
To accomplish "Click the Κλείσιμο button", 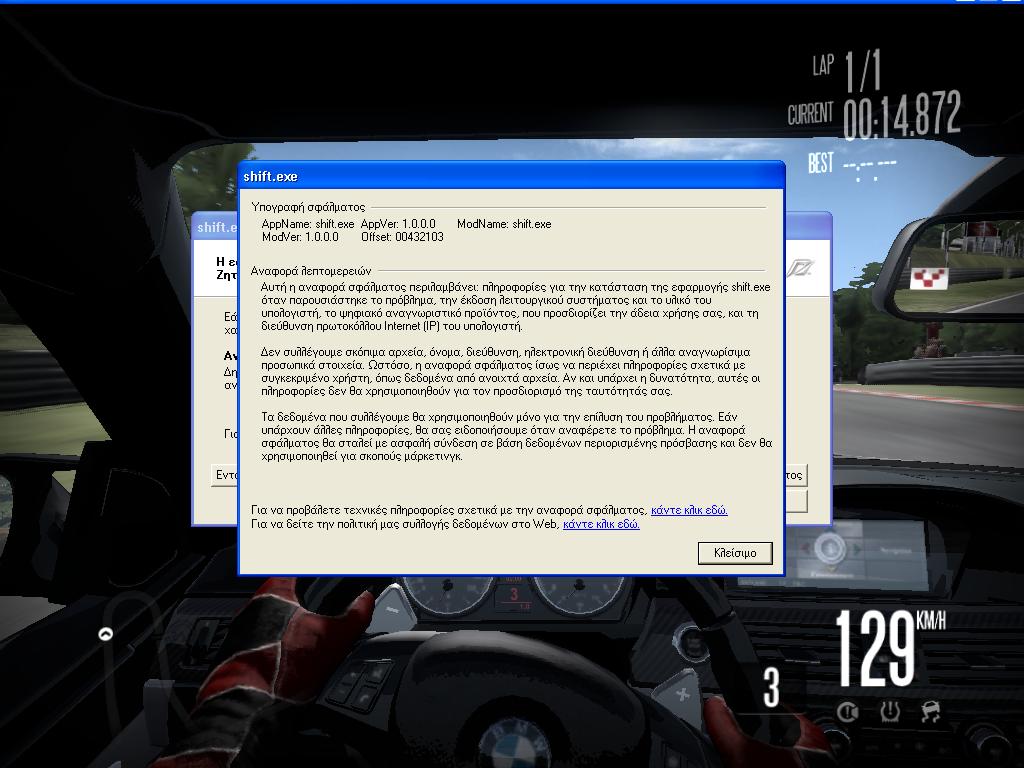I will click(735, 552).
